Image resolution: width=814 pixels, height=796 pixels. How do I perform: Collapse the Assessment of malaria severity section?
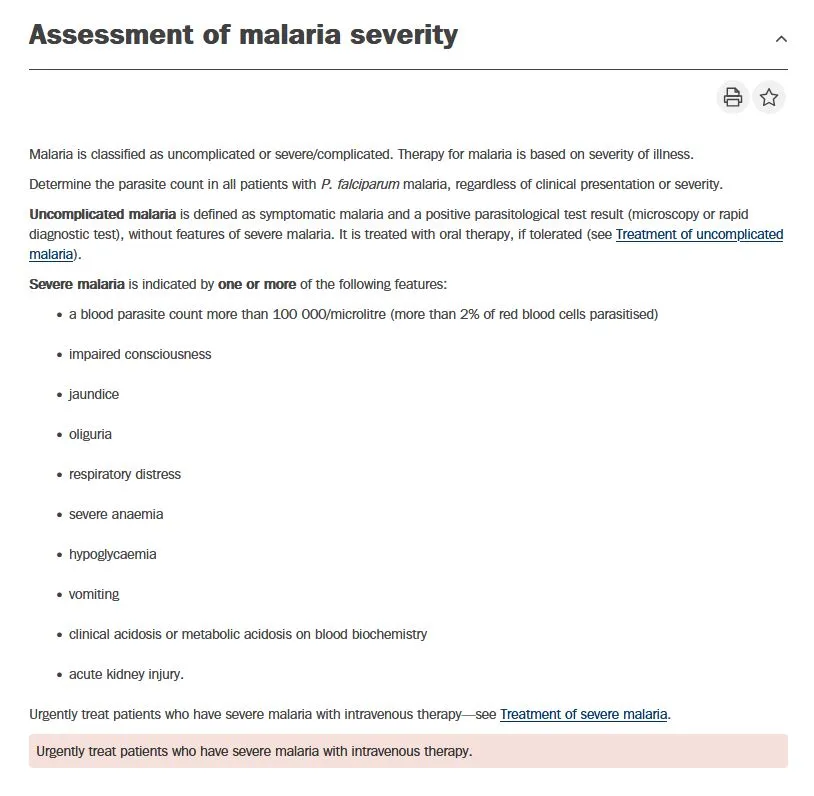coord(781,39)
